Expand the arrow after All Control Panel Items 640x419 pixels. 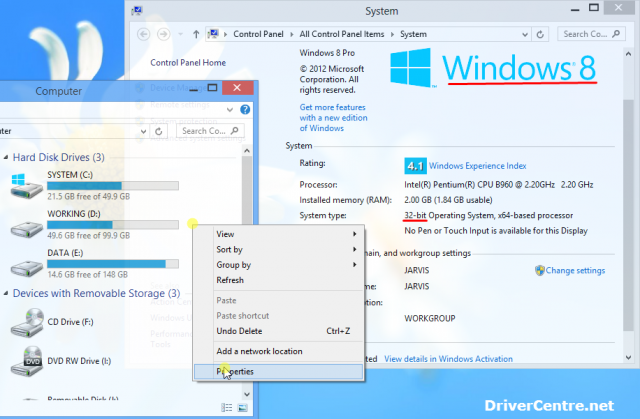click(x=392, y=35)
